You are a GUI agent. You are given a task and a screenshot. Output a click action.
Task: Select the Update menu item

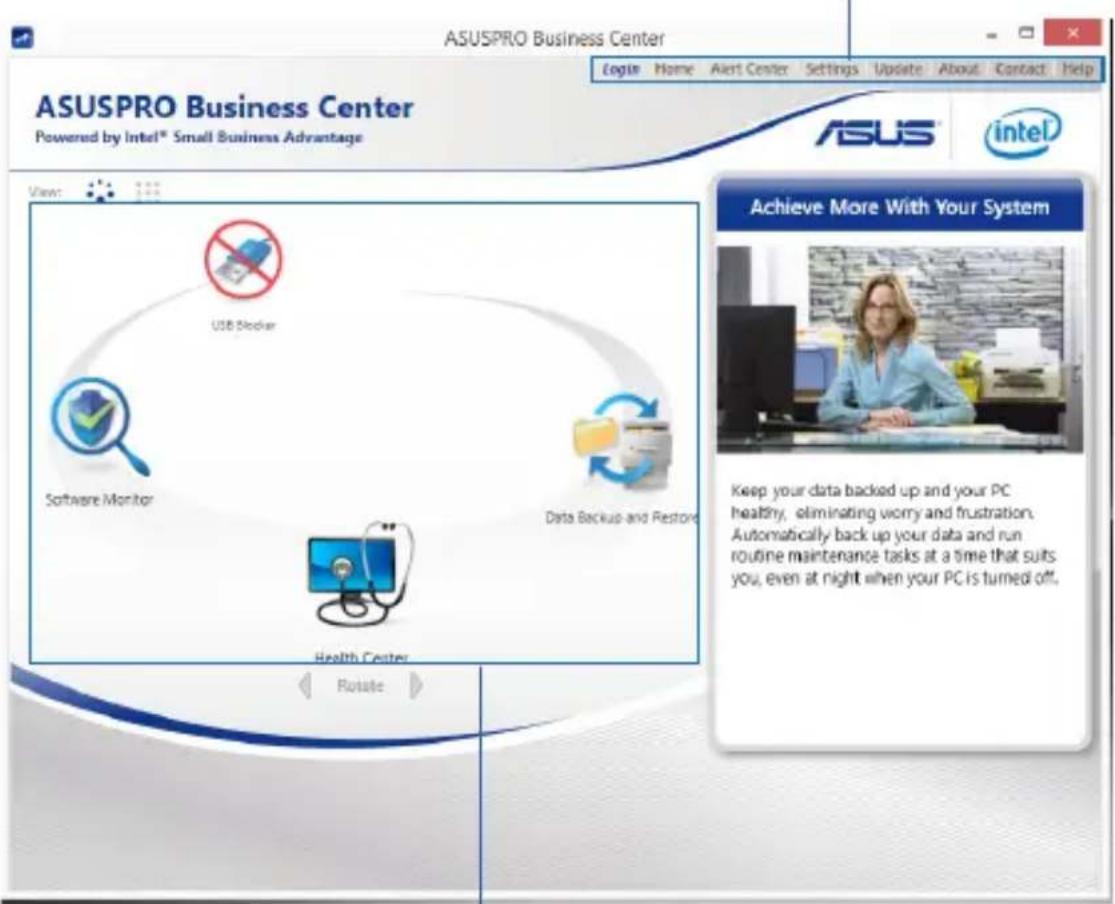(898, 69)
